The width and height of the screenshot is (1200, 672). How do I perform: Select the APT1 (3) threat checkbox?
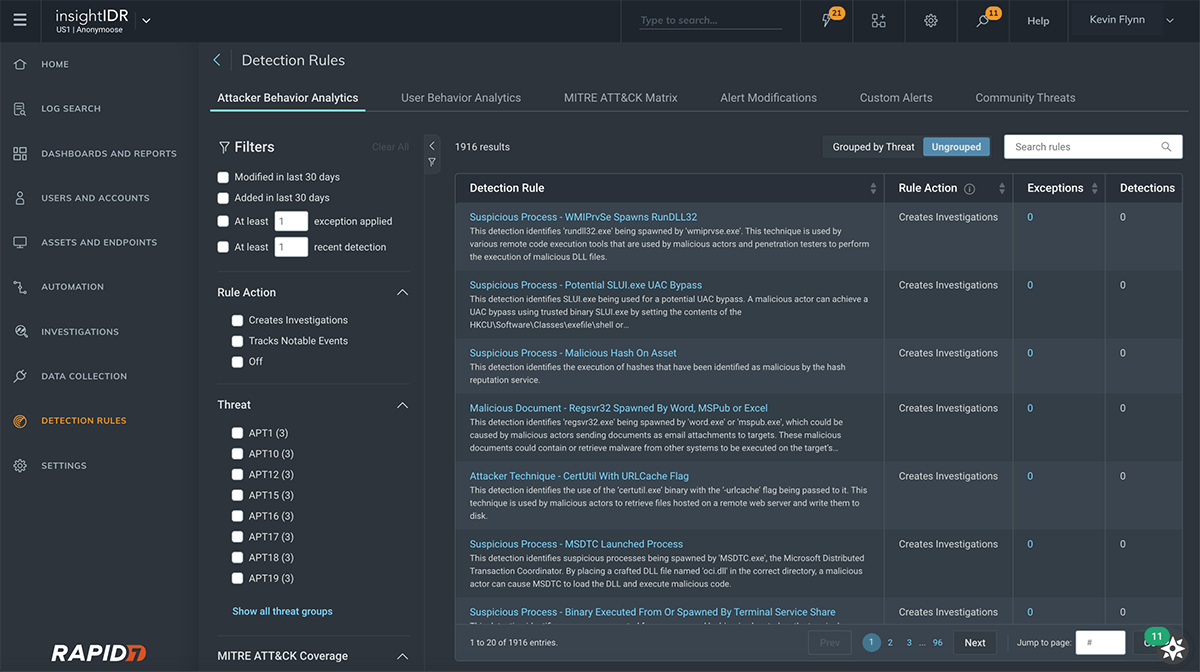pyautogui.click(x=237, y=433)
